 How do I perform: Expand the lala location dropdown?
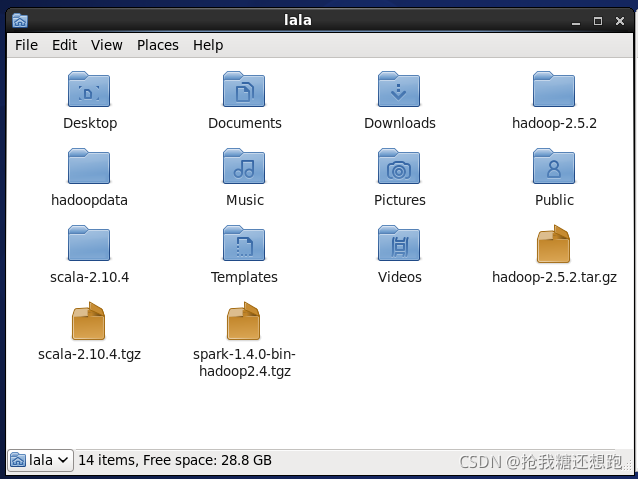click(x=40, y=460)
